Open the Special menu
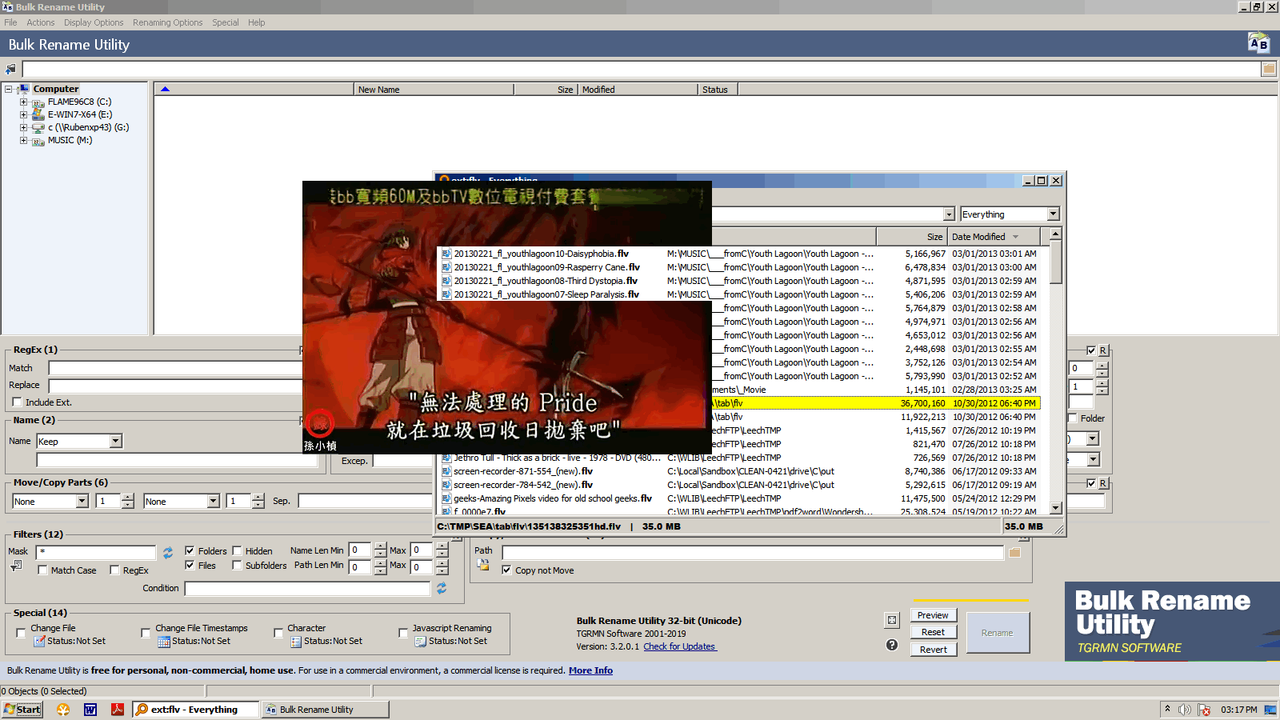 [225, 22]
